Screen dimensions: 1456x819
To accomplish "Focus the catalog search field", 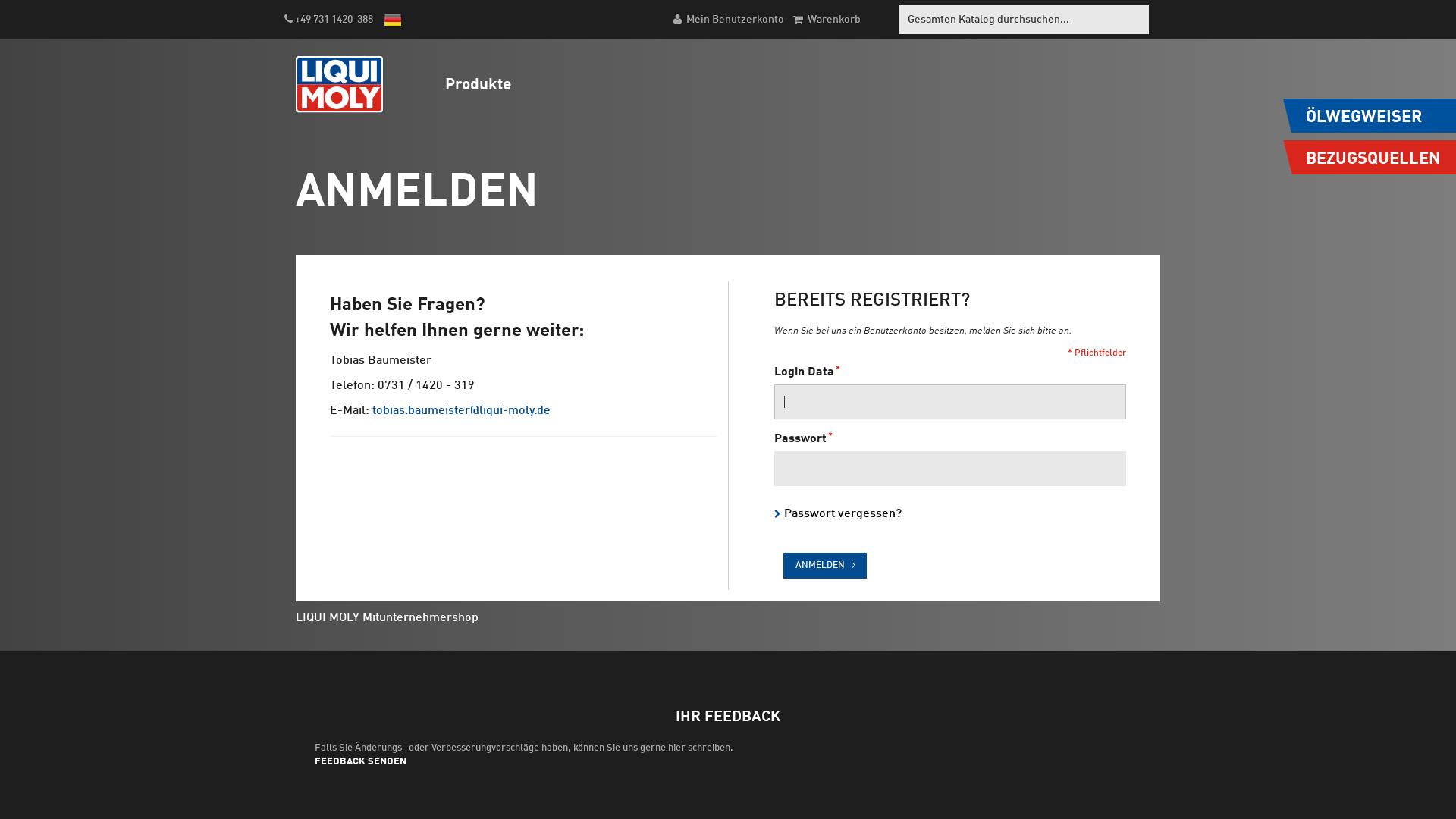I will click(1023, 20).
